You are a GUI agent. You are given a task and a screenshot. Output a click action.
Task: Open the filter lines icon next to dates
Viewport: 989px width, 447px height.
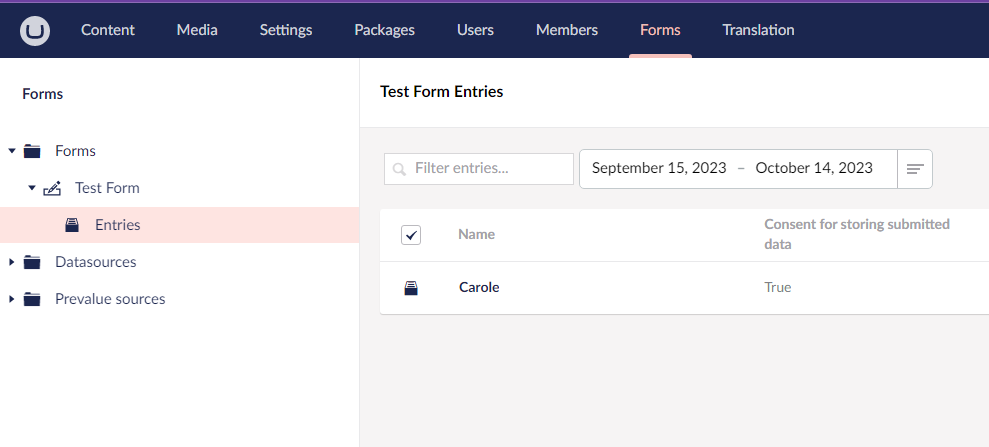(x=915, y=169)
